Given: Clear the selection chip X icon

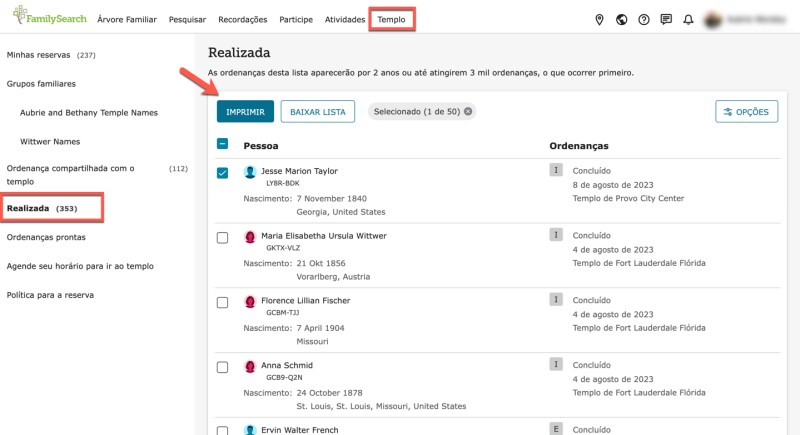Looking at the screenshot, I should [x=468, y=111].
